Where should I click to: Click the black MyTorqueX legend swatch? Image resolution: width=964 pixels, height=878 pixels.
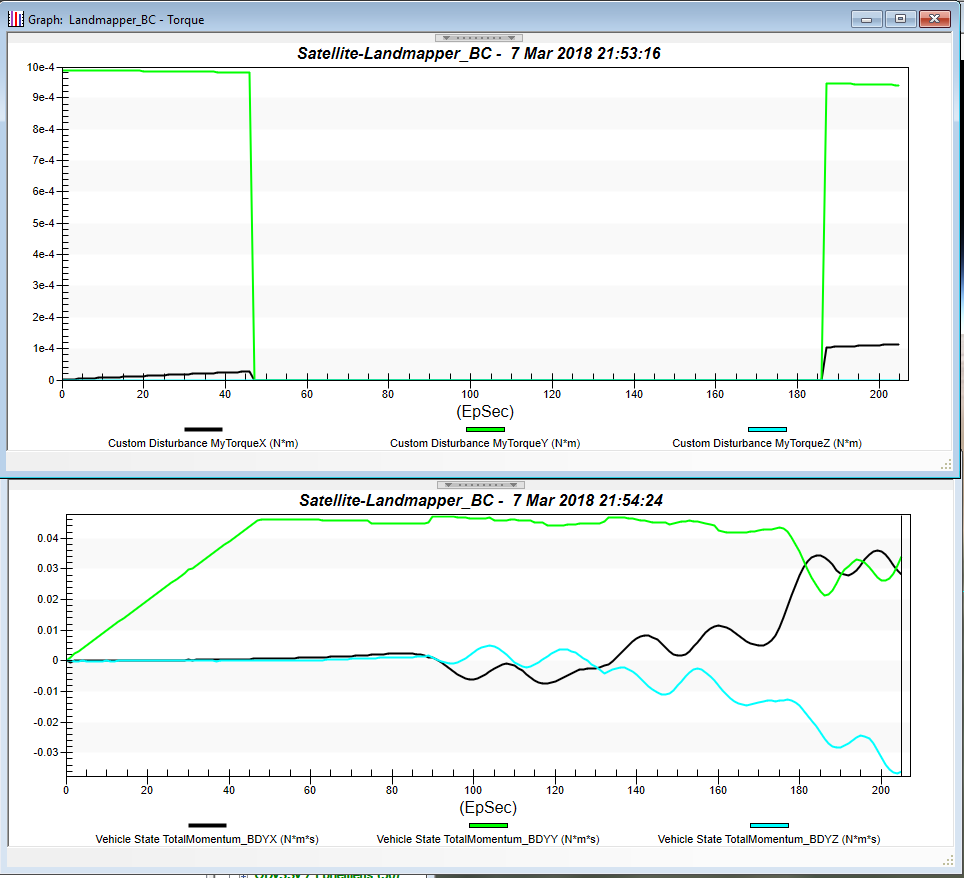click(x=203, y=429)
